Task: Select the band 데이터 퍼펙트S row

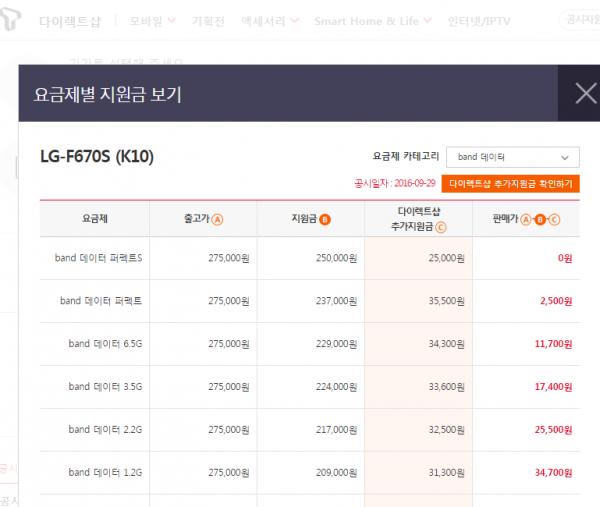Action: 99,258
